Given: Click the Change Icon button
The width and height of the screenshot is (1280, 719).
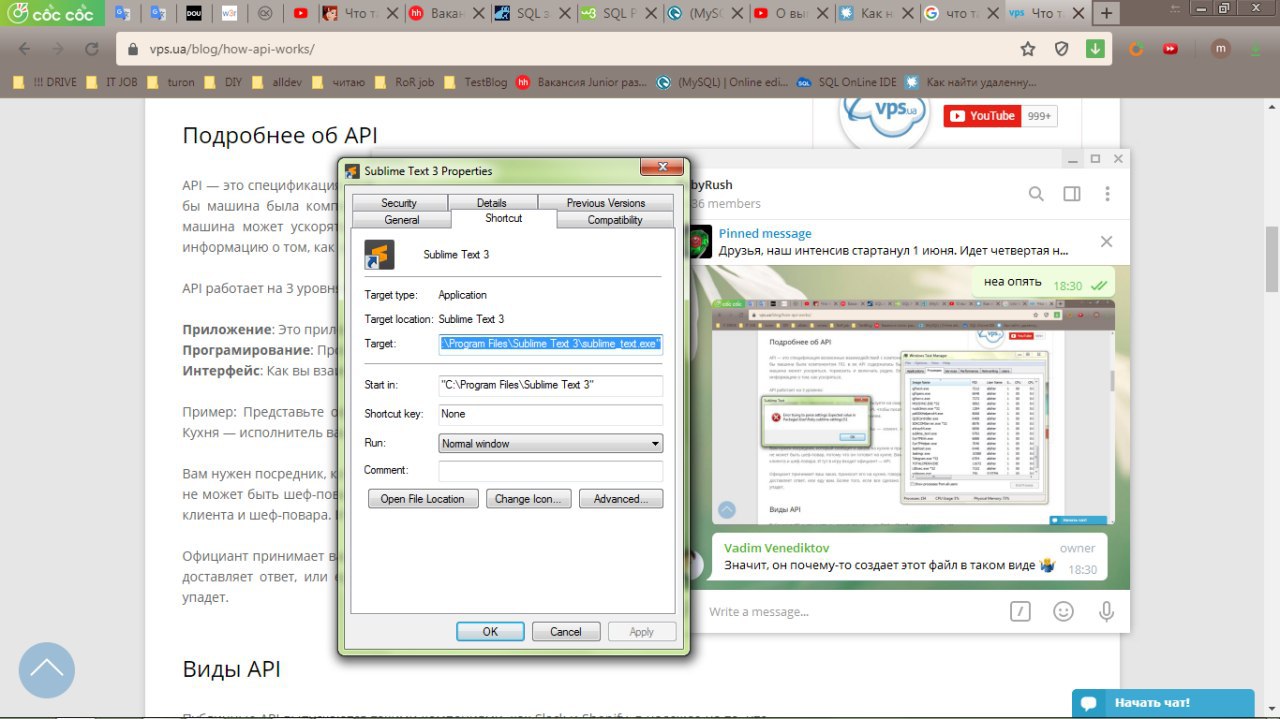Looking at the screenshot, I should point(528,498).
